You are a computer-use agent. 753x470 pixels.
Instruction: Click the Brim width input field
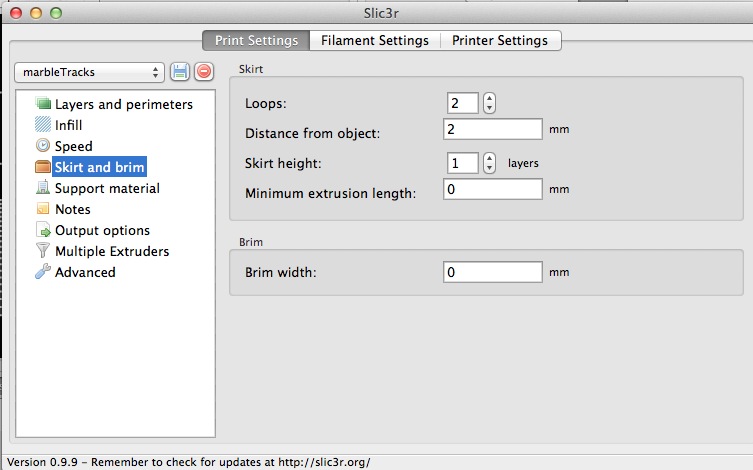[493, 272]
